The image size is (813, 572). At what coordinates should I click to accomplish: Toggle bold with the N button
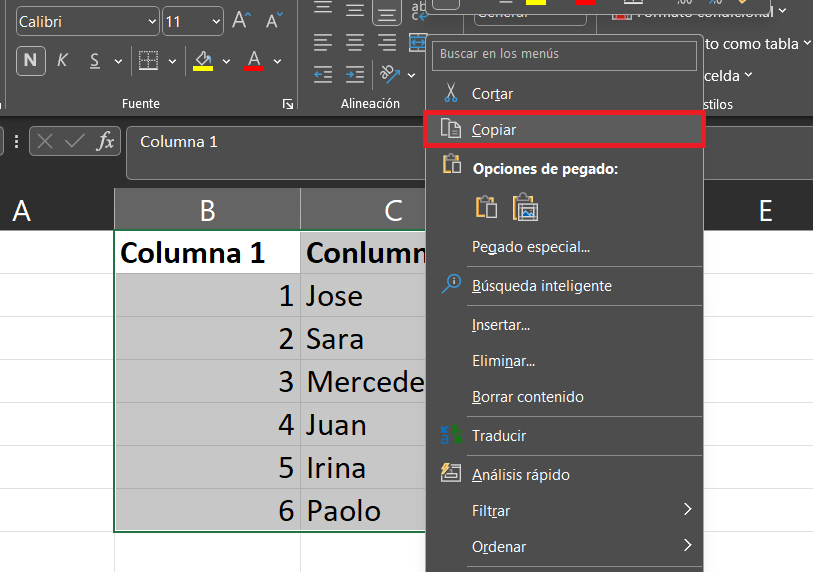click(x=31, y=61)
